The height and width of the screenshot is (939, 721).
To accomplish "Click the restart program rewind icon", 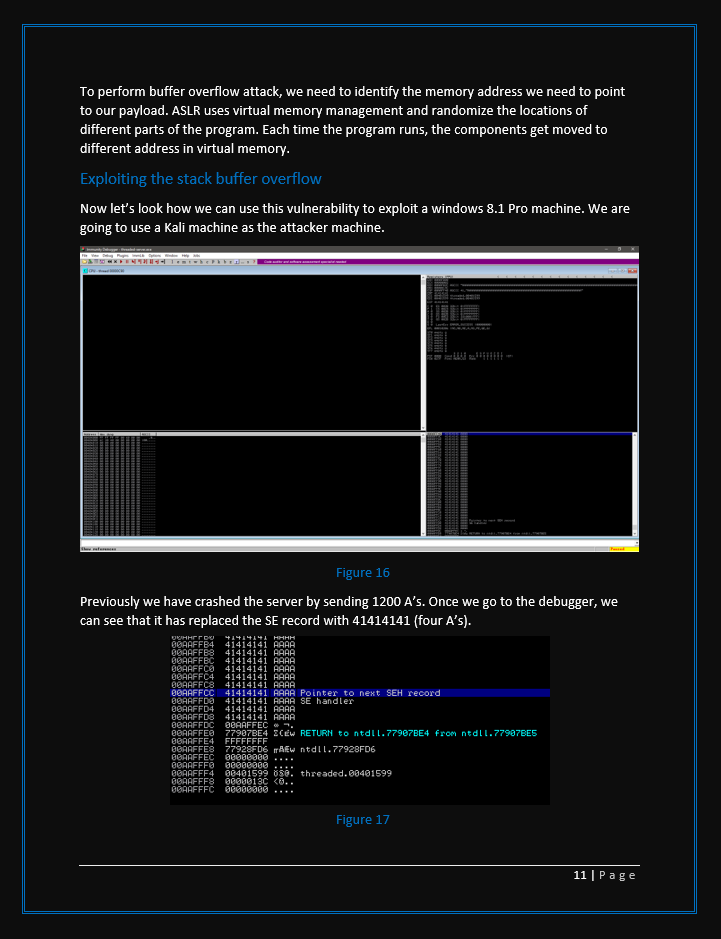I will point(110,262).
